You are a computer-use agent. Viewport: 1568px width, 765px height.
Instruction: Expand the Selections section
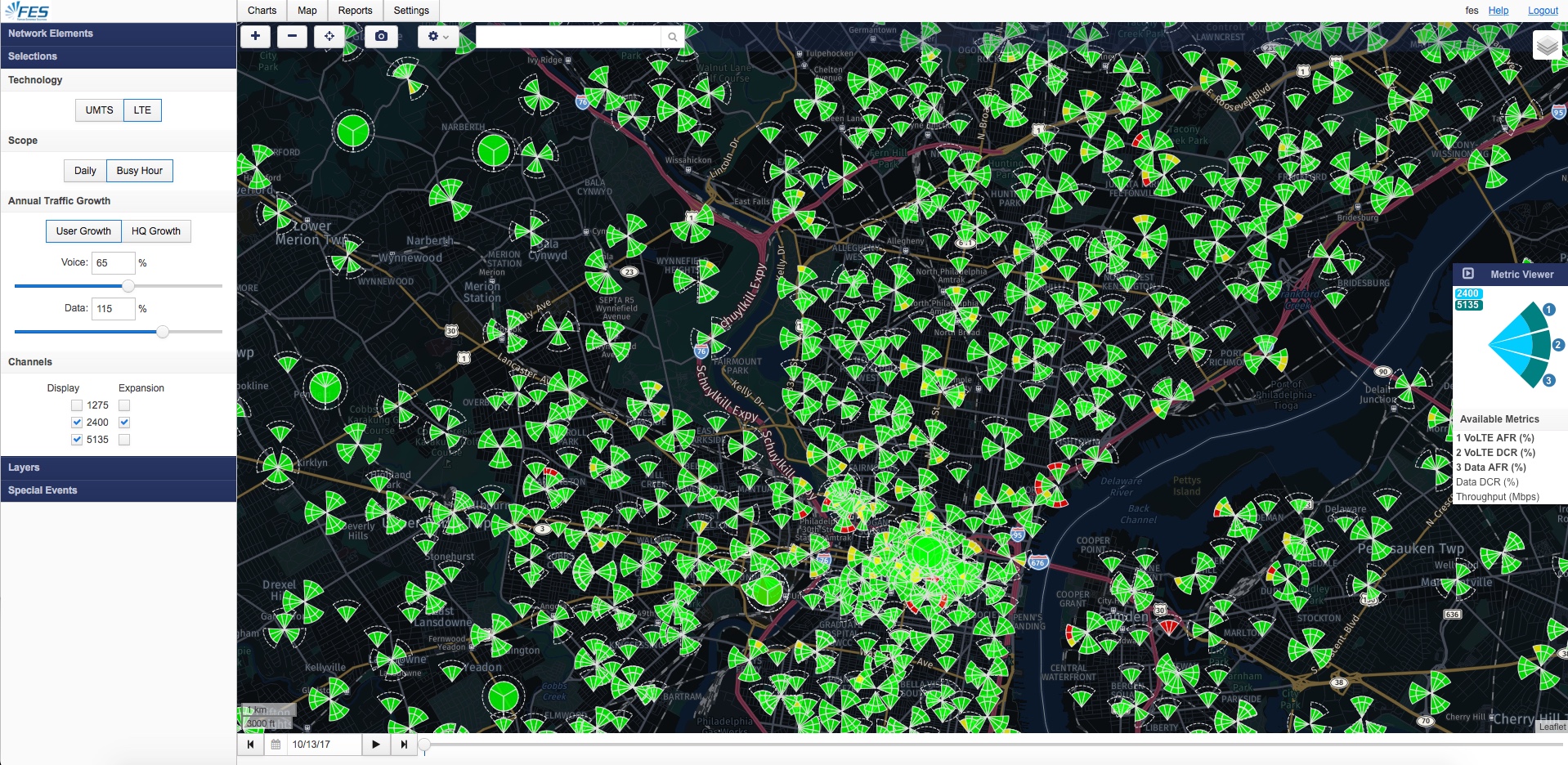click(x=119, y=56)
